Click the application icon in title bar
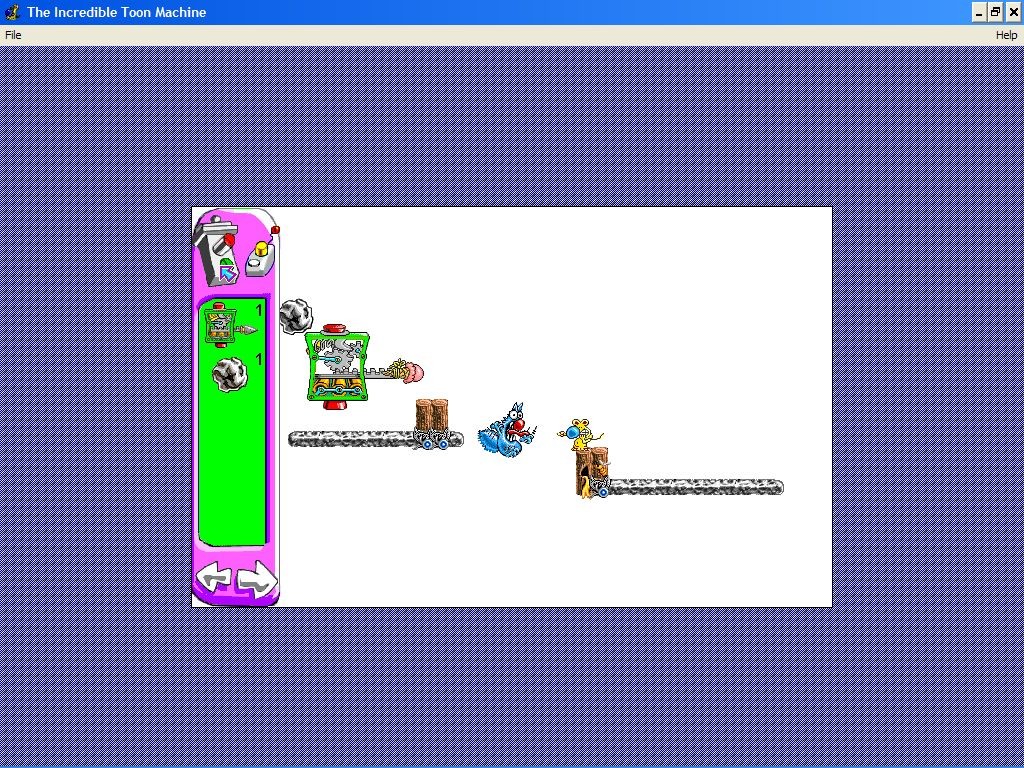The image size is (1024, 768). [x=12, y=12]
